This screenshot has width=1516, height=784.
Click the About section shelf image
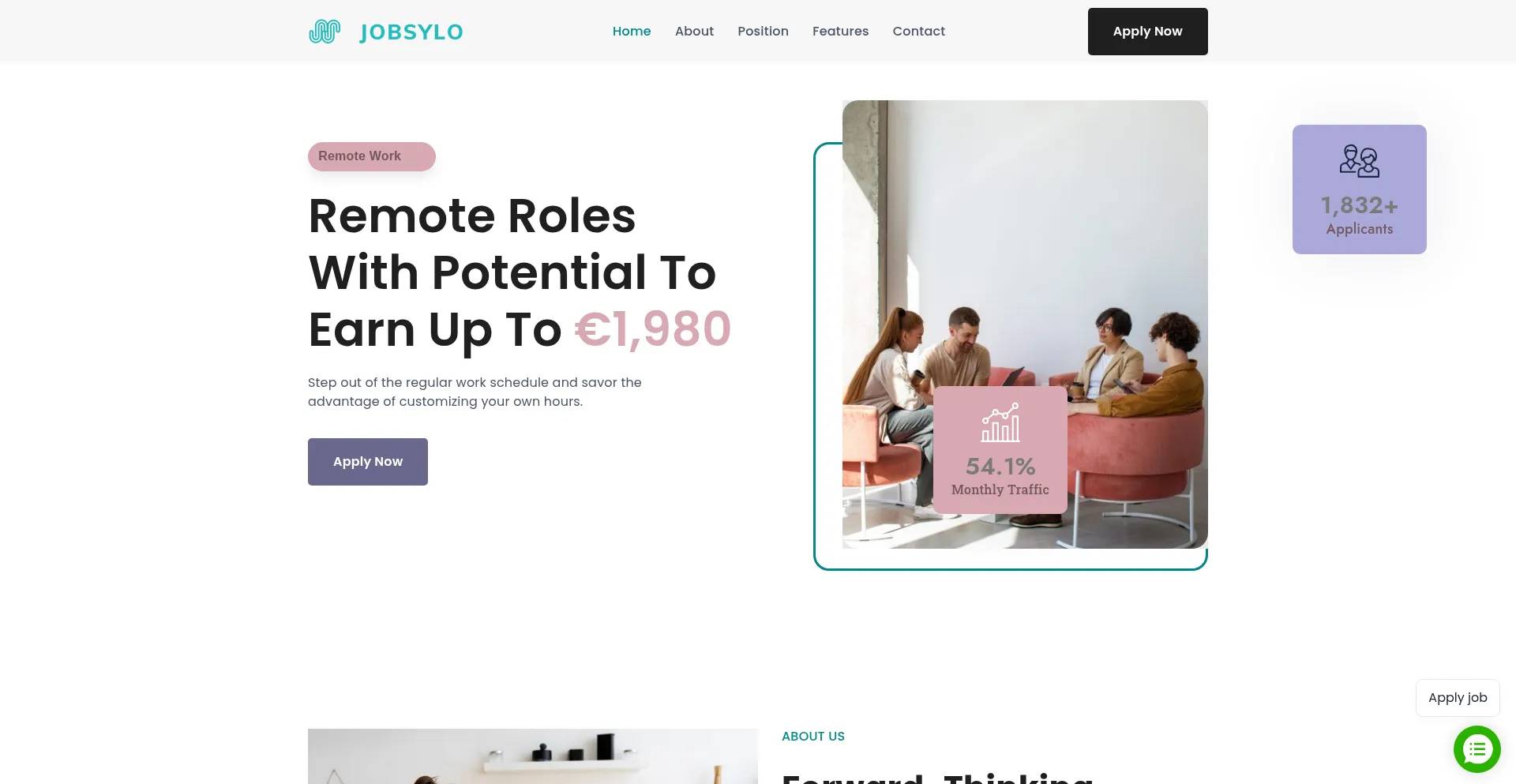pyautogui.click(x=533, y=756)
